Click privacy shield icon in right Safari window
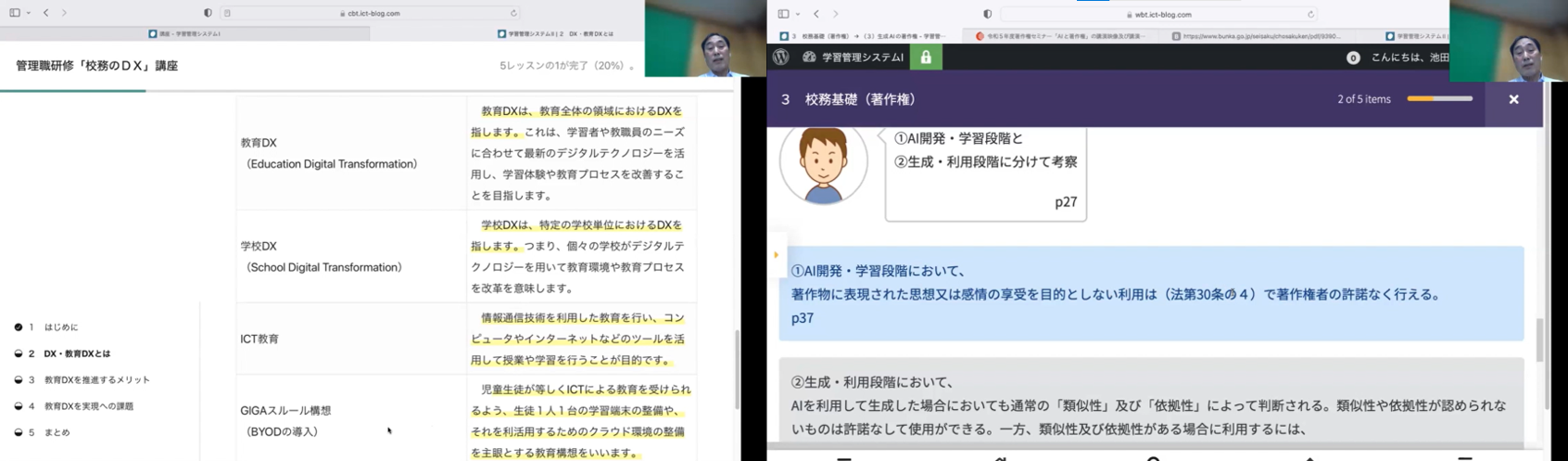 tap(987, 14)
